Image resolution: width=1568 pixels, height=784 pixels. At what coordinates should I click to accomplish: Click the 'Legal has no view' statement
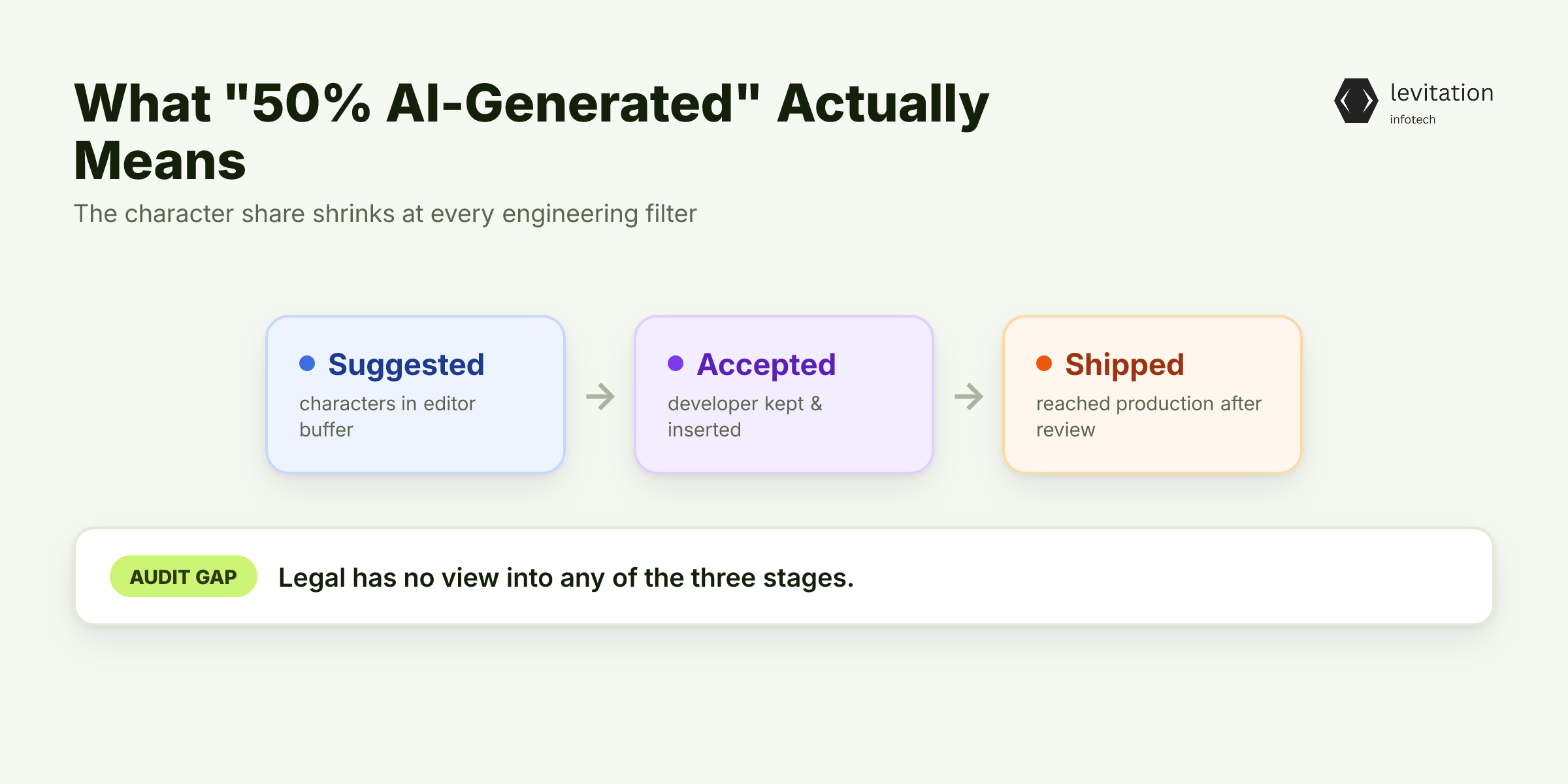pyautogui.click(x=566, y=578)
